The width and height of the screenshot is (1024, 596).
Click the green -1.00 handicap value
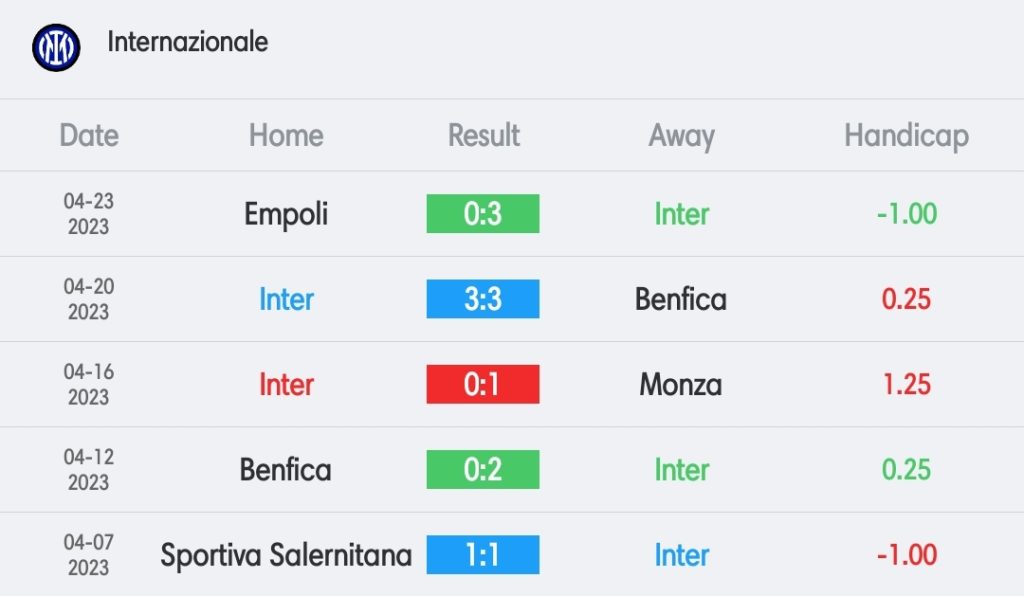[x=906, y=214]
